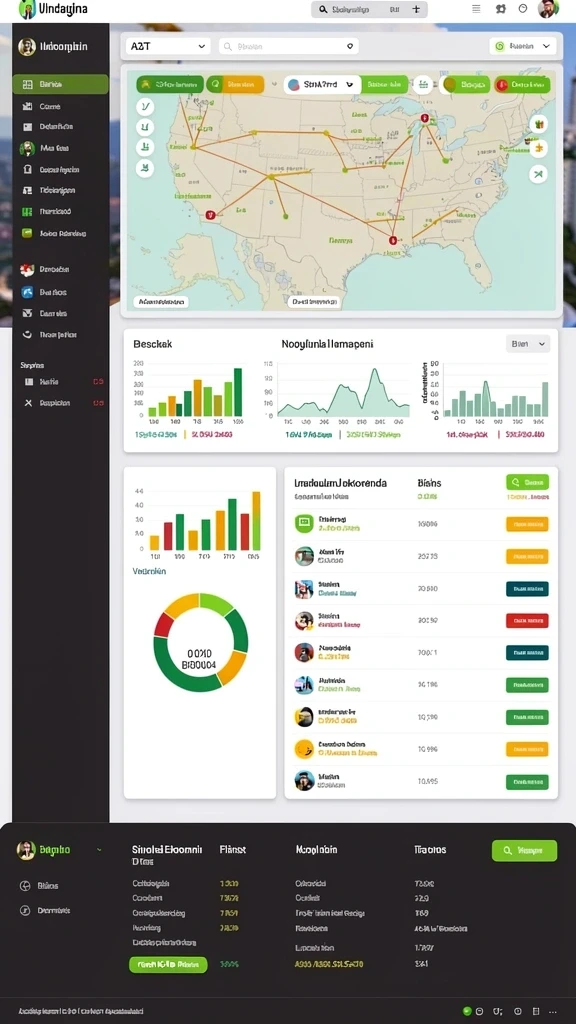Click the hamburger menu icon in the top bar
Viewport: 576px width, 1024px height.
click(476, 9)
